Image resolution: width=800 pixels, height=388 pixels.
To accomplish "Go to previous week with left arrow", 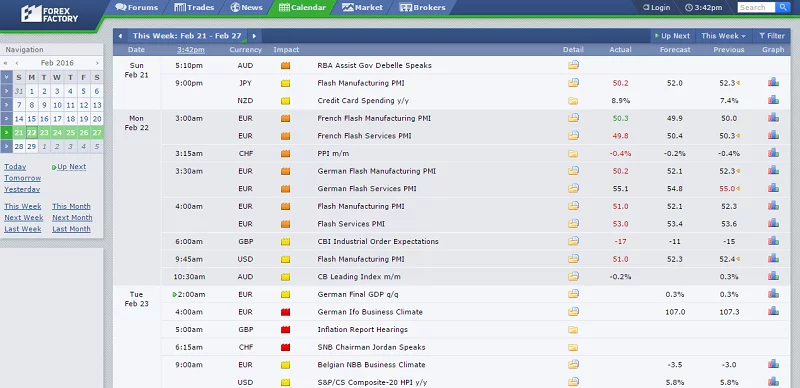I will point(120,36).
